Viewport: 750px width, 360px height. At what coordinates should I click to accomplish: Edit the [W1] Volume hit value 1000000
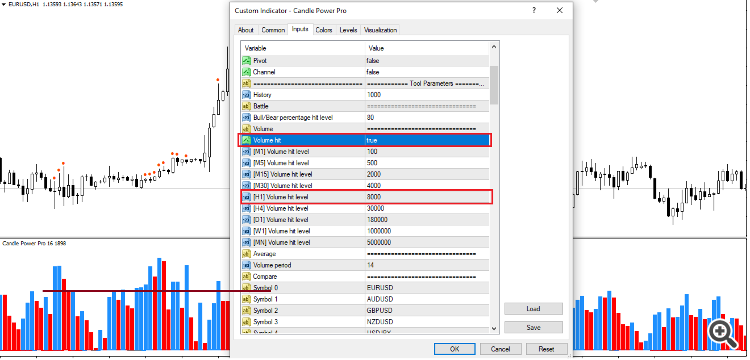379,231
